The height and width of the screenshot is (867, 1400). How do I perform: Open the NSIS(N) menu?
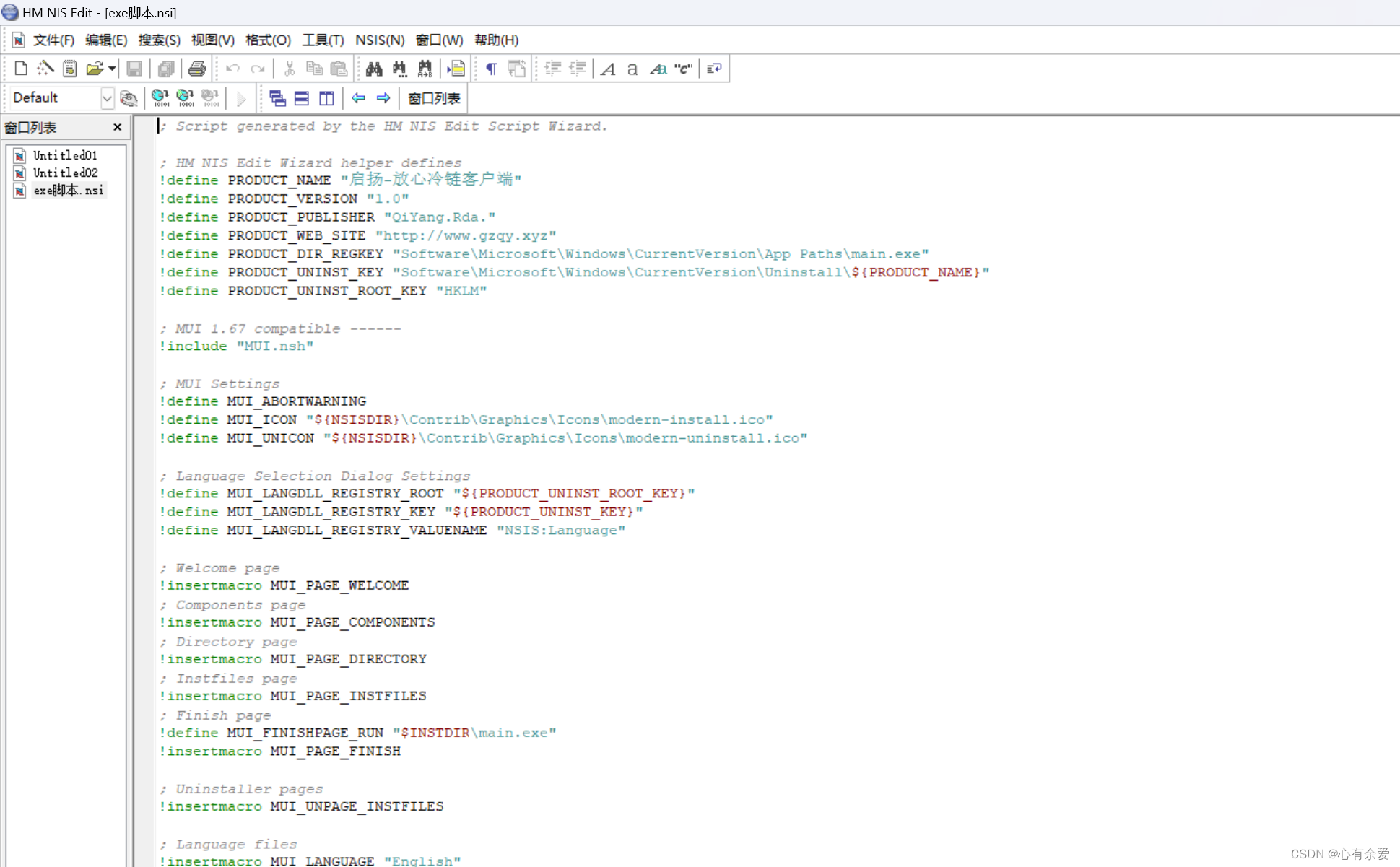[379, 40]
